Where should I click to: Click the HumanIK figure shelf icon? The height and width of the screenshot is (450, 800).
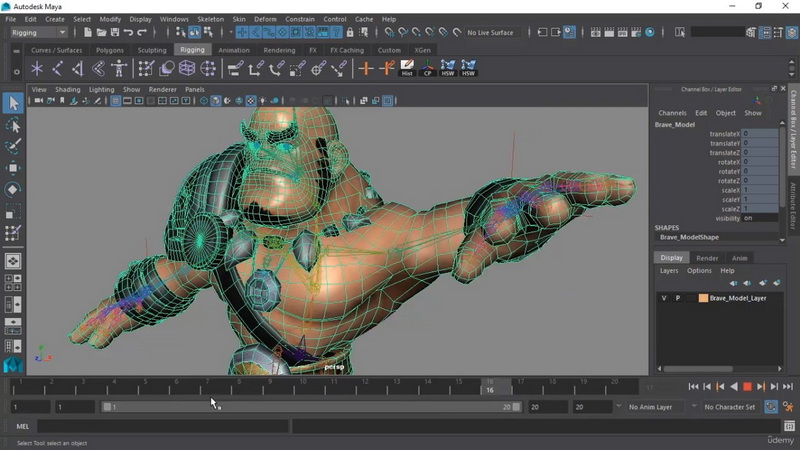[118, 68]
